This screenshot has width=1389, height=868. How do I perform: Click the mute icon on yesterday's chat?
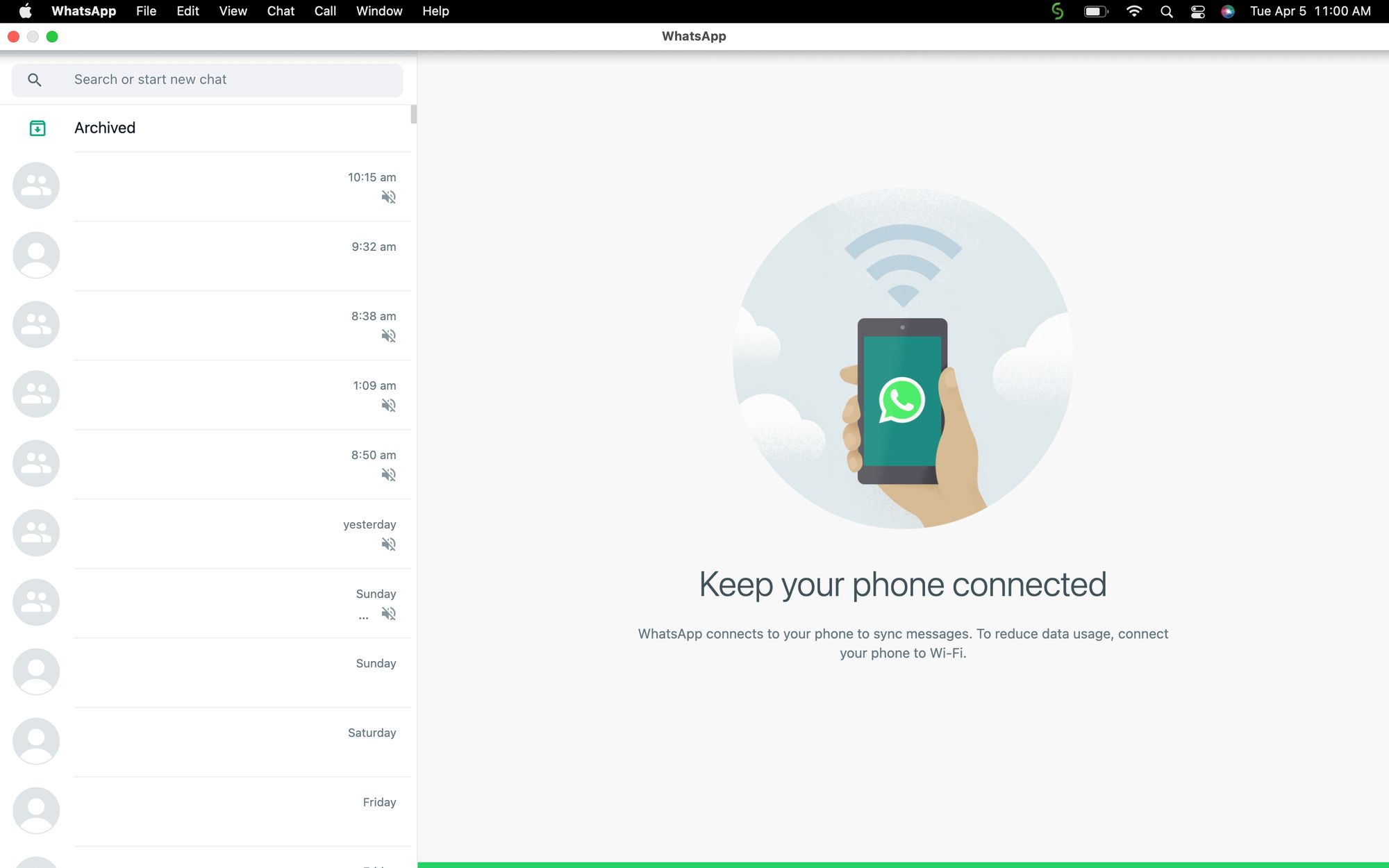389,544
